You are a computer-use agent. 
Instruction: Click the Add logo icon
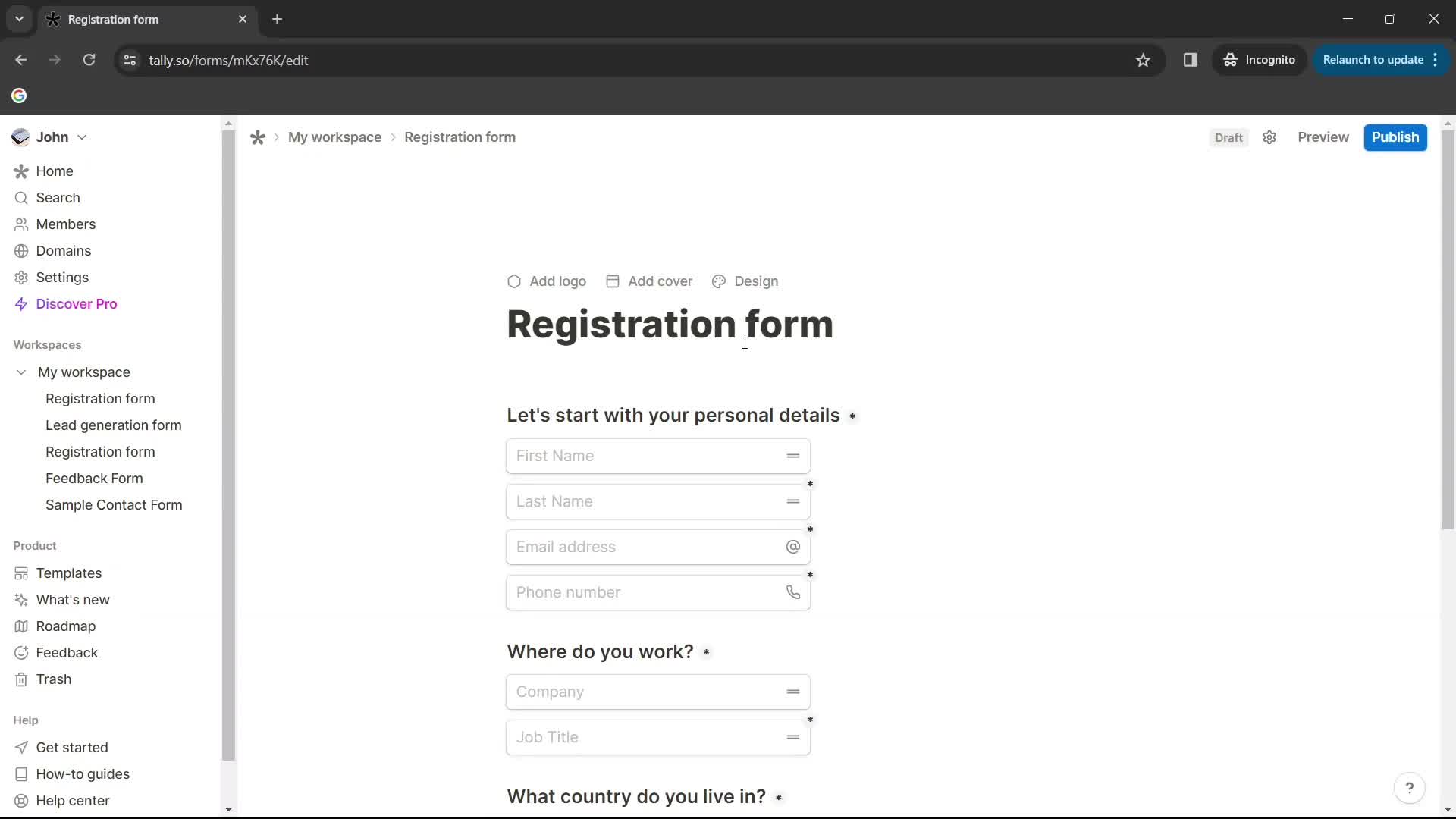tap(514, 281)
